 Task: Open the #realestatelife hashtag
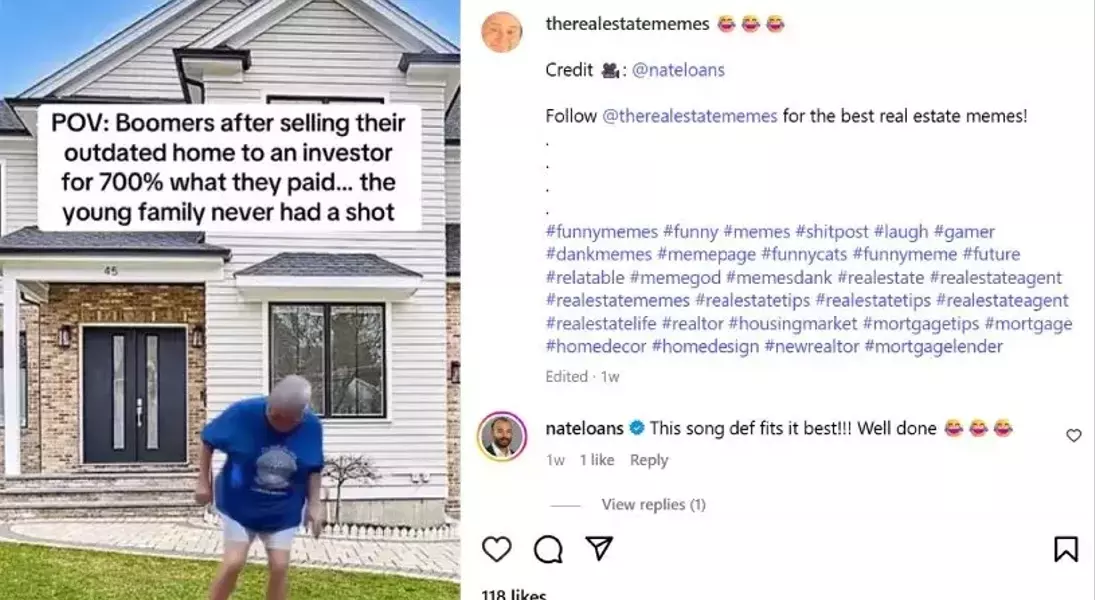pyautogui.click(x=601, y=323)
